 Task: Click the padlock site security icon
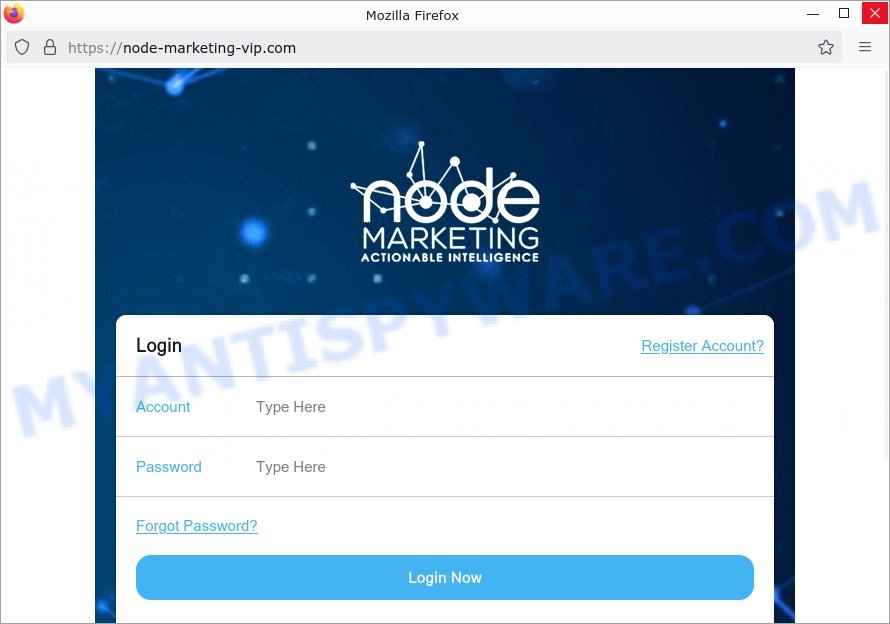pos(50,47)
